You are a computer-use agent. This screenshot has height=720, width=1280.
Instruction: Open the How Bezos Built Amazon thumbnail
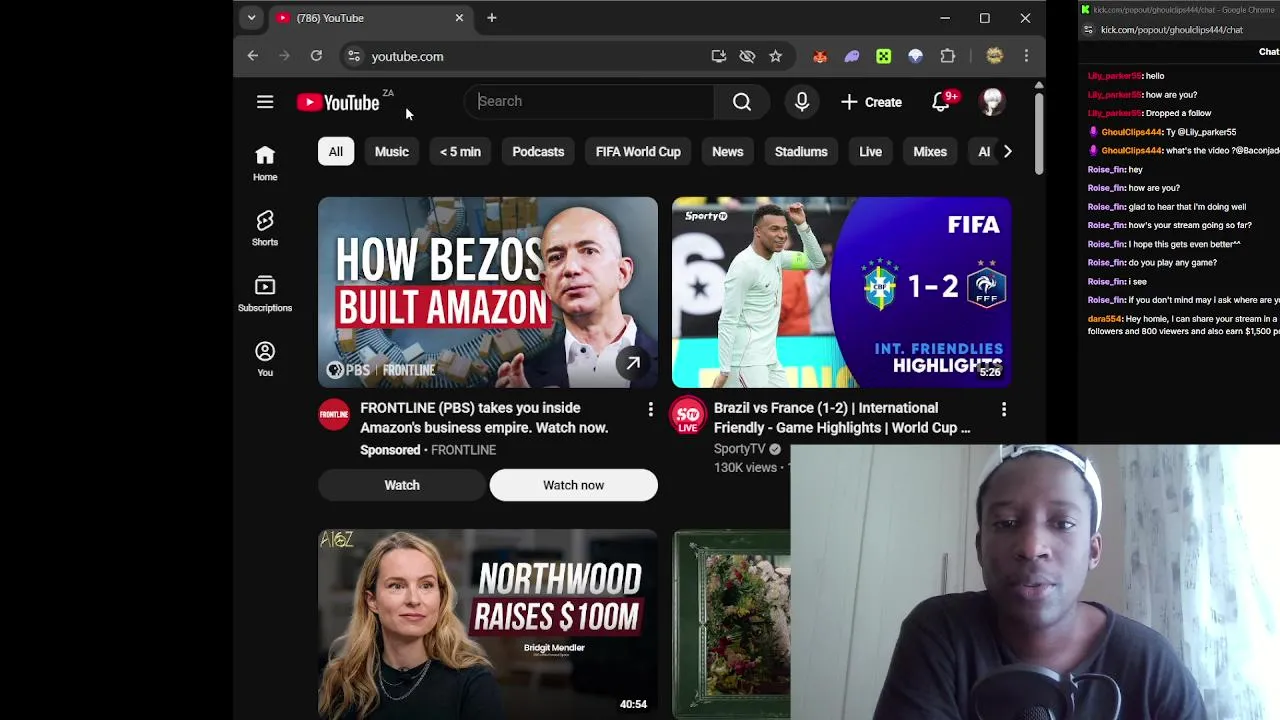click(x=488, y=292)
